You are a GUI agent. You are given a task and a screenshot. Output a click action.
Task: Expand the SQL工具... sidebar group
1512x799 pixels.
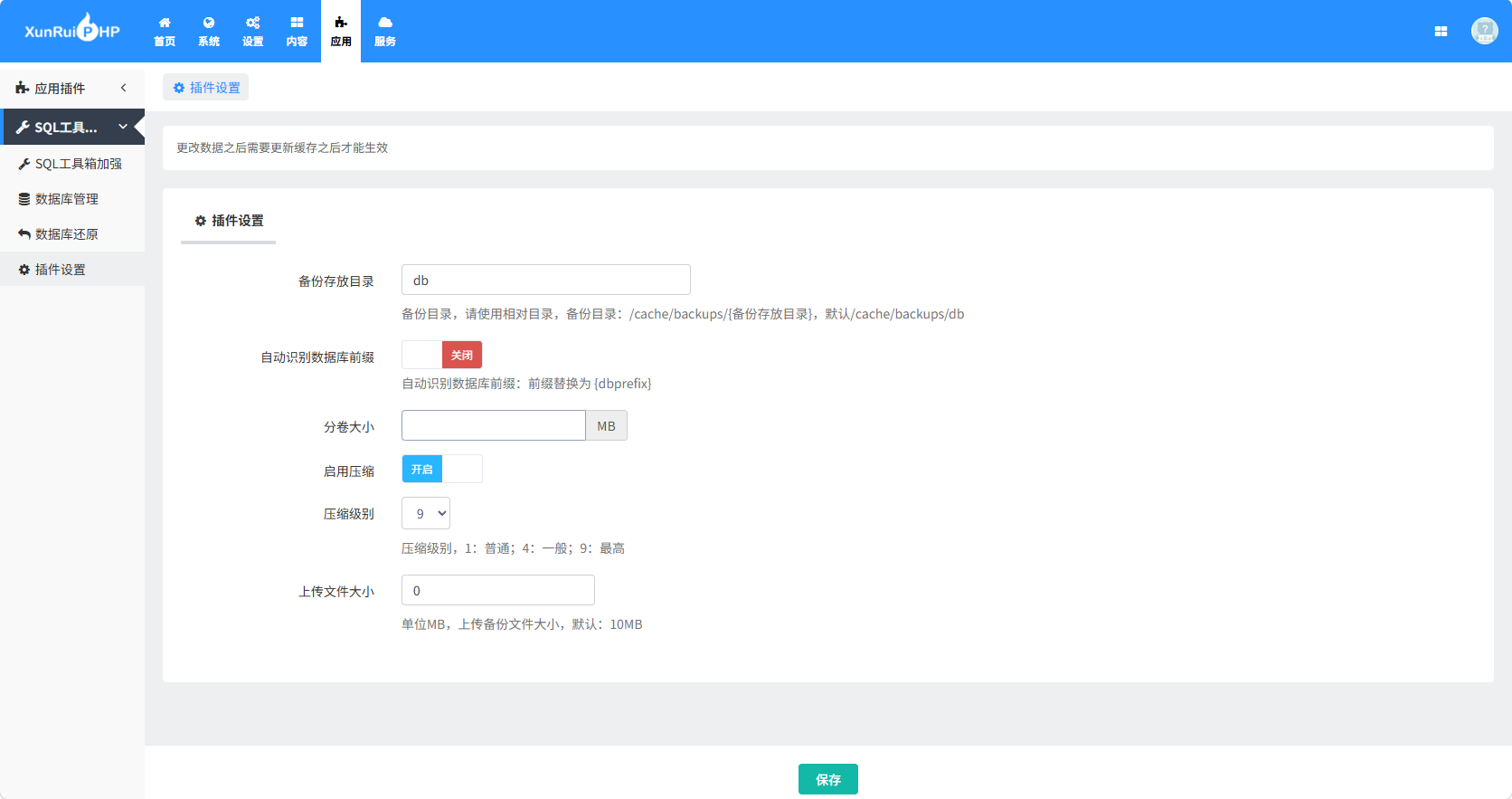tap(74, 127)
